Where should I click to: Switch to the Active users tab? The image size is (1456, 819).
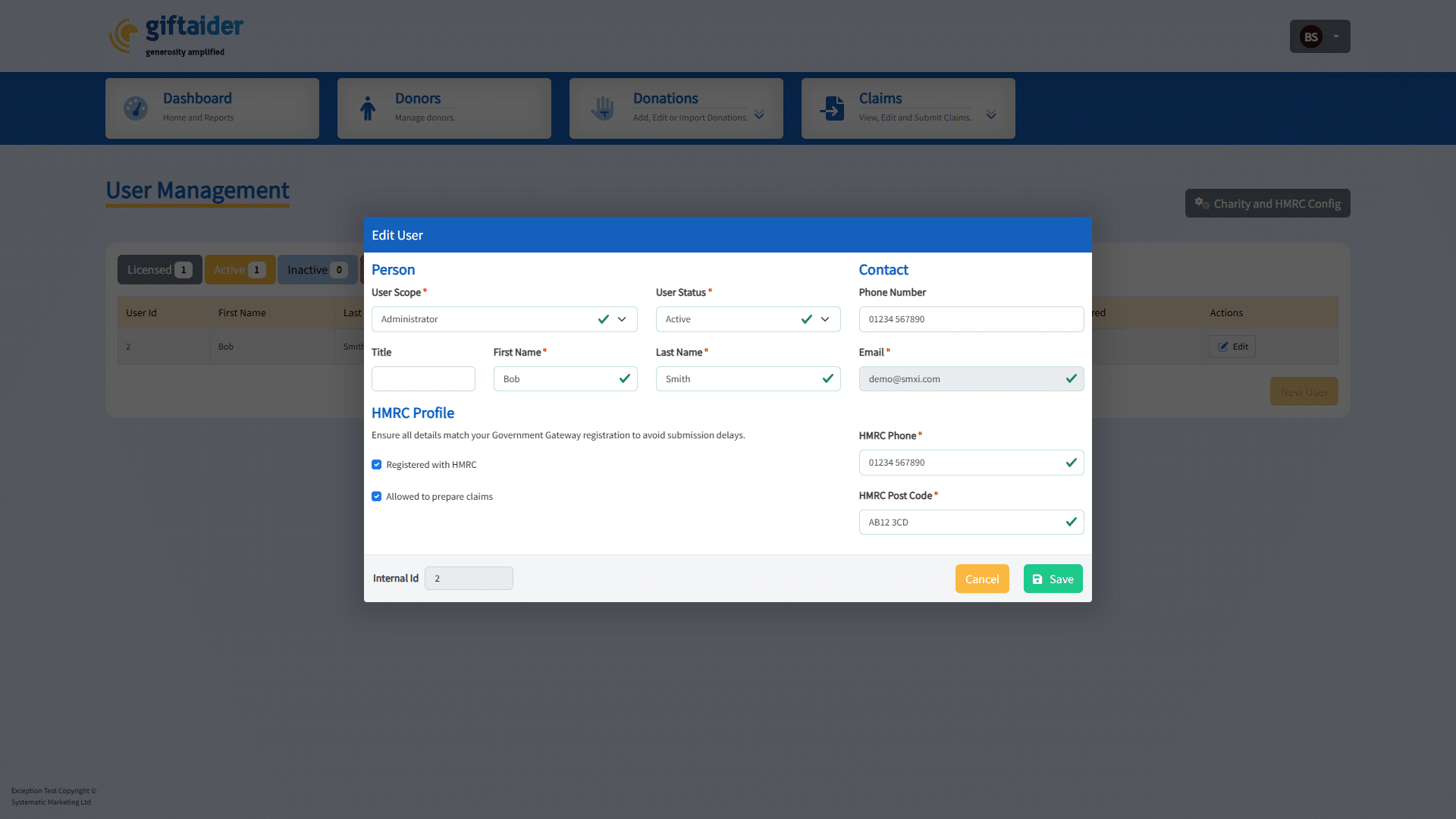(240, 270)
